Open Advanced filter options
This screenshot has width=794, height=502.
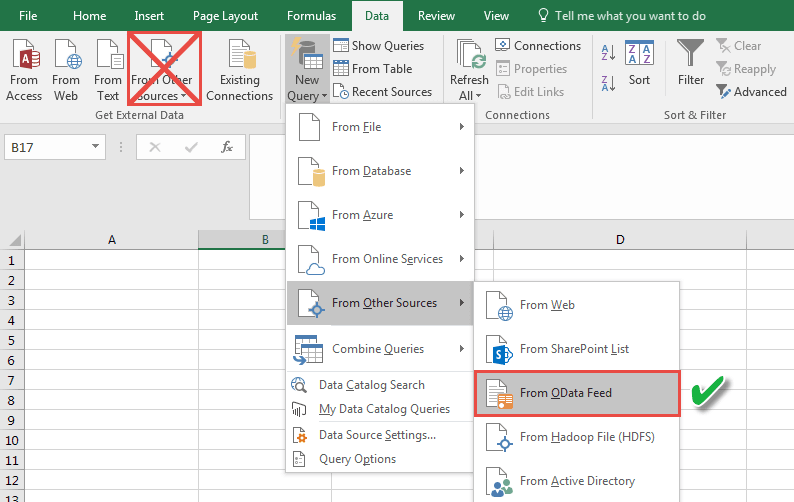(x=751, y=92)
